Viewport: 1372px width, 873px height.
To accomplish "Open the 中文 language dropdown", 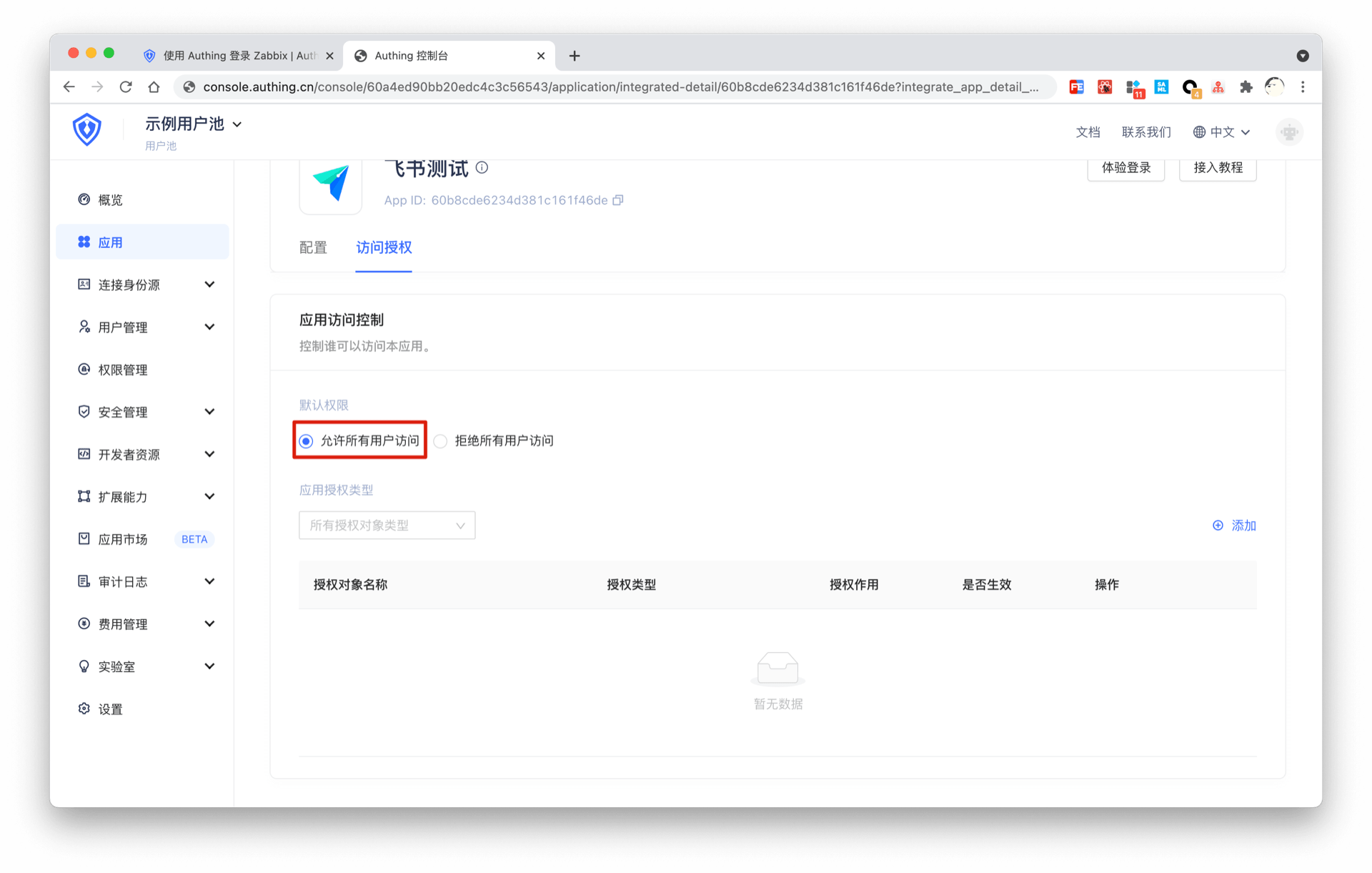I will [1221, 132].
